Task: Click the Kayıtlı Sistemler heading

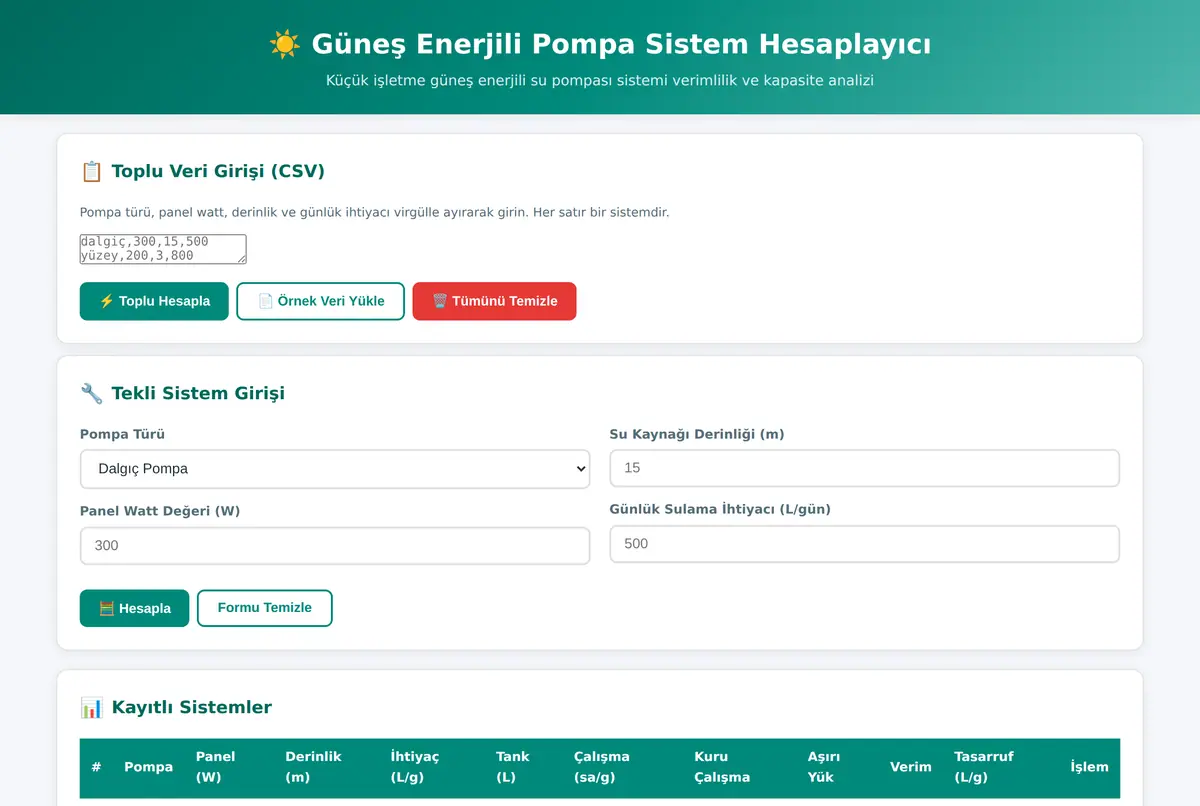Action: [x=191, y=707]
